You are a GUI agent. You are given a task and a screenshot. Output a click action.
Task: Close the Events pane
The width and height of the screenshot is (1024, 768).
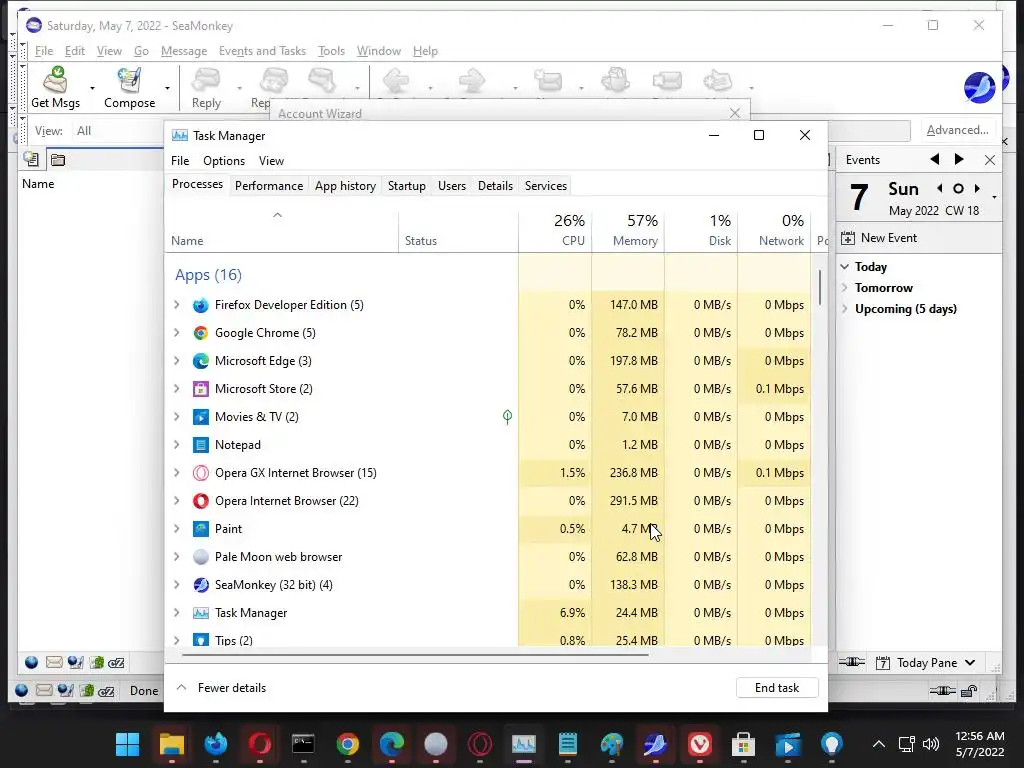pyautogui.click(x=990, y=160)
